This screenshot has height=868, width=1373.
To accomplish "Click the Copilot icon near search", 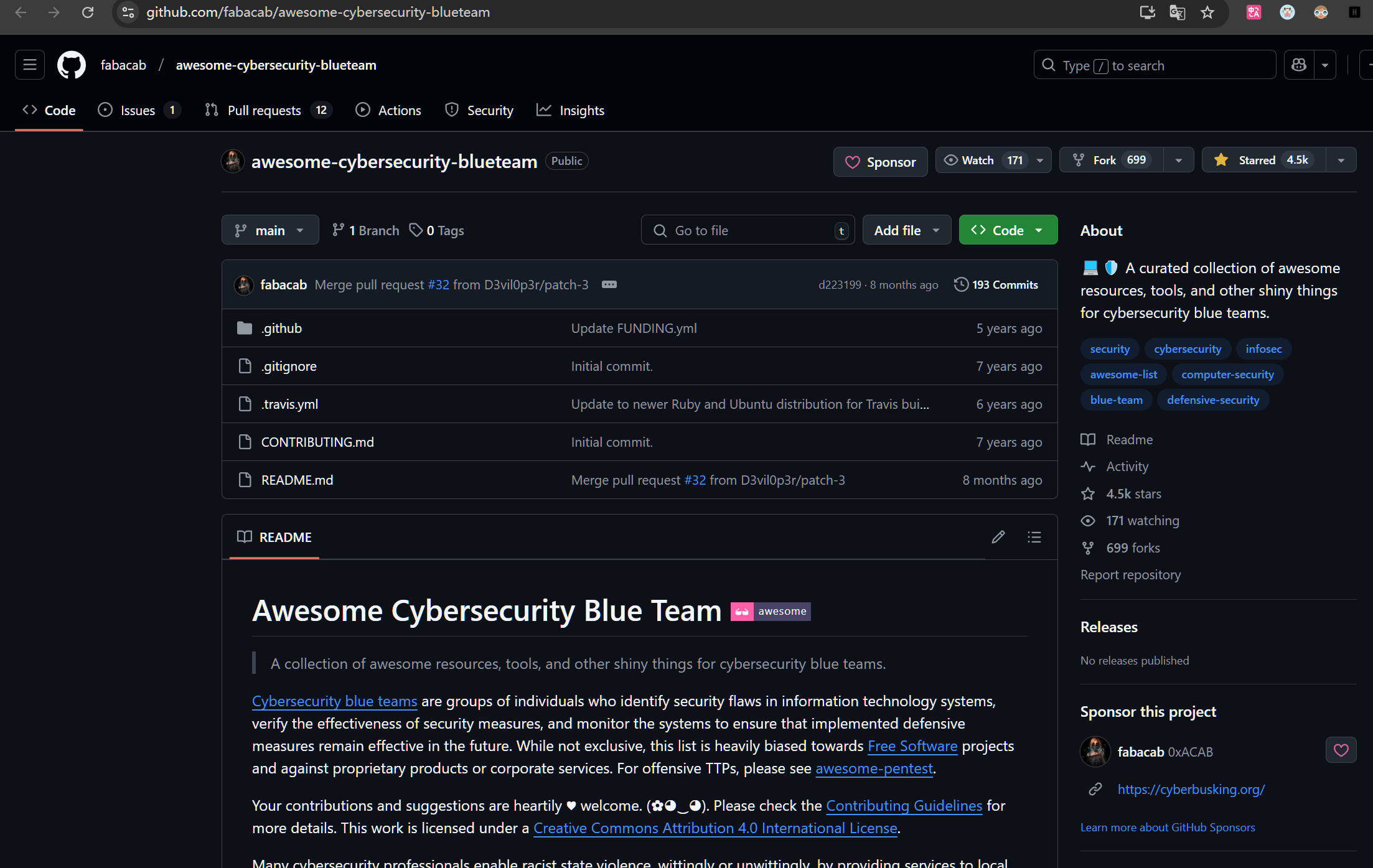I will (1299, 65).
